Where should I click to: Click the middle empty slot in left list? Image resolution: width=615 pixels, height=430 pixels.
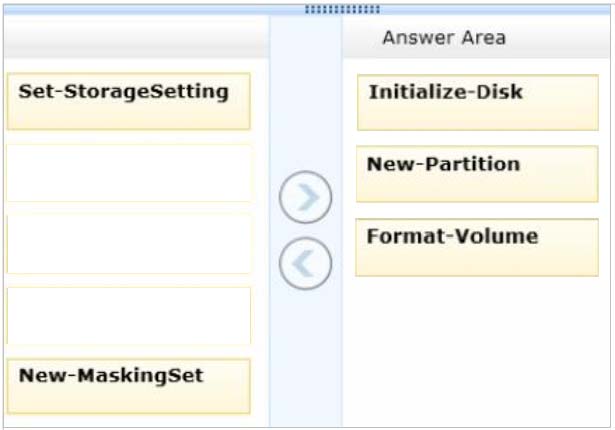[128, 244]
